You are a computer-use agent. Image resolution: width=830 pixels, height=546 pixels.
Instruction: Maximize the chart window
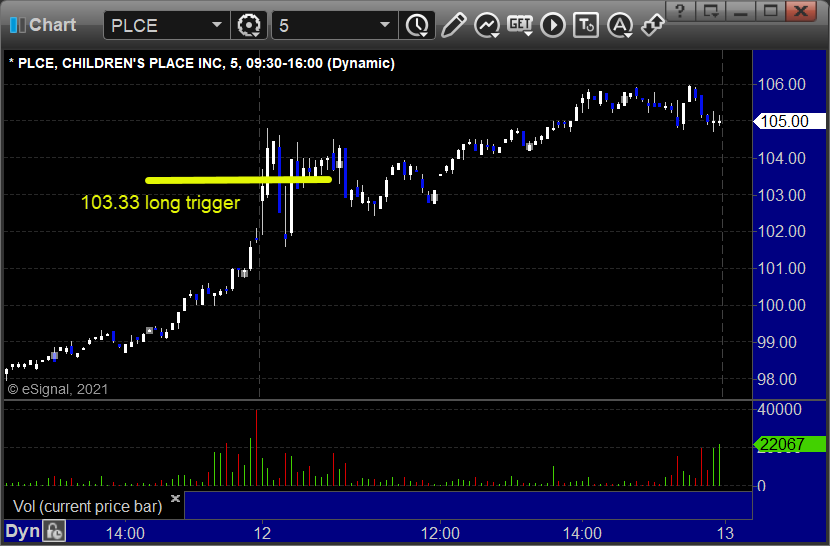(771, 11)
